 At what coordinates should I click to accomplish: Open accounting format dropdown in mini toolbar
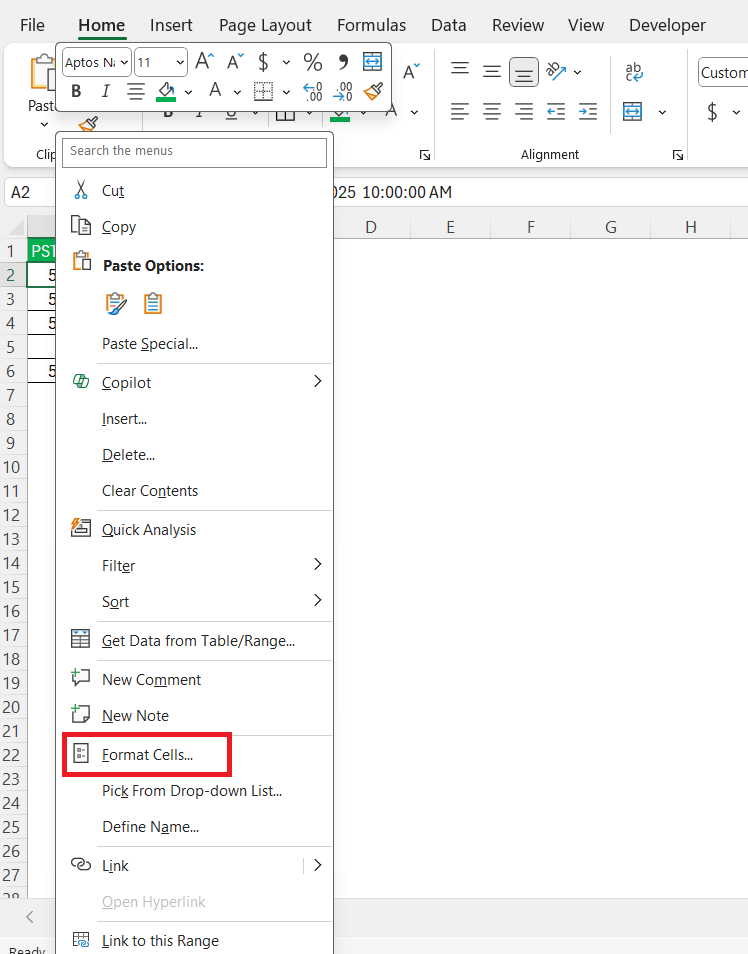(x=286, y=62)
